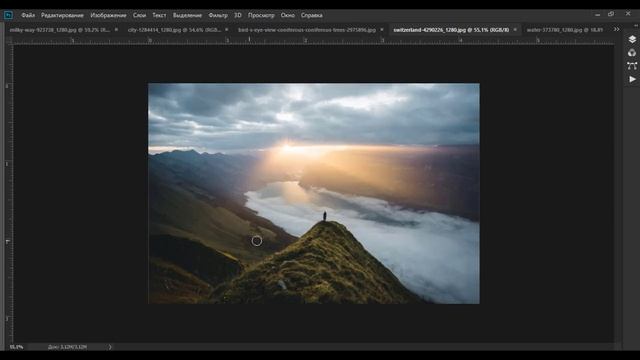Click the horizontal ruler at the top
This screenshot has height=360, width=640.
point(312,40)
